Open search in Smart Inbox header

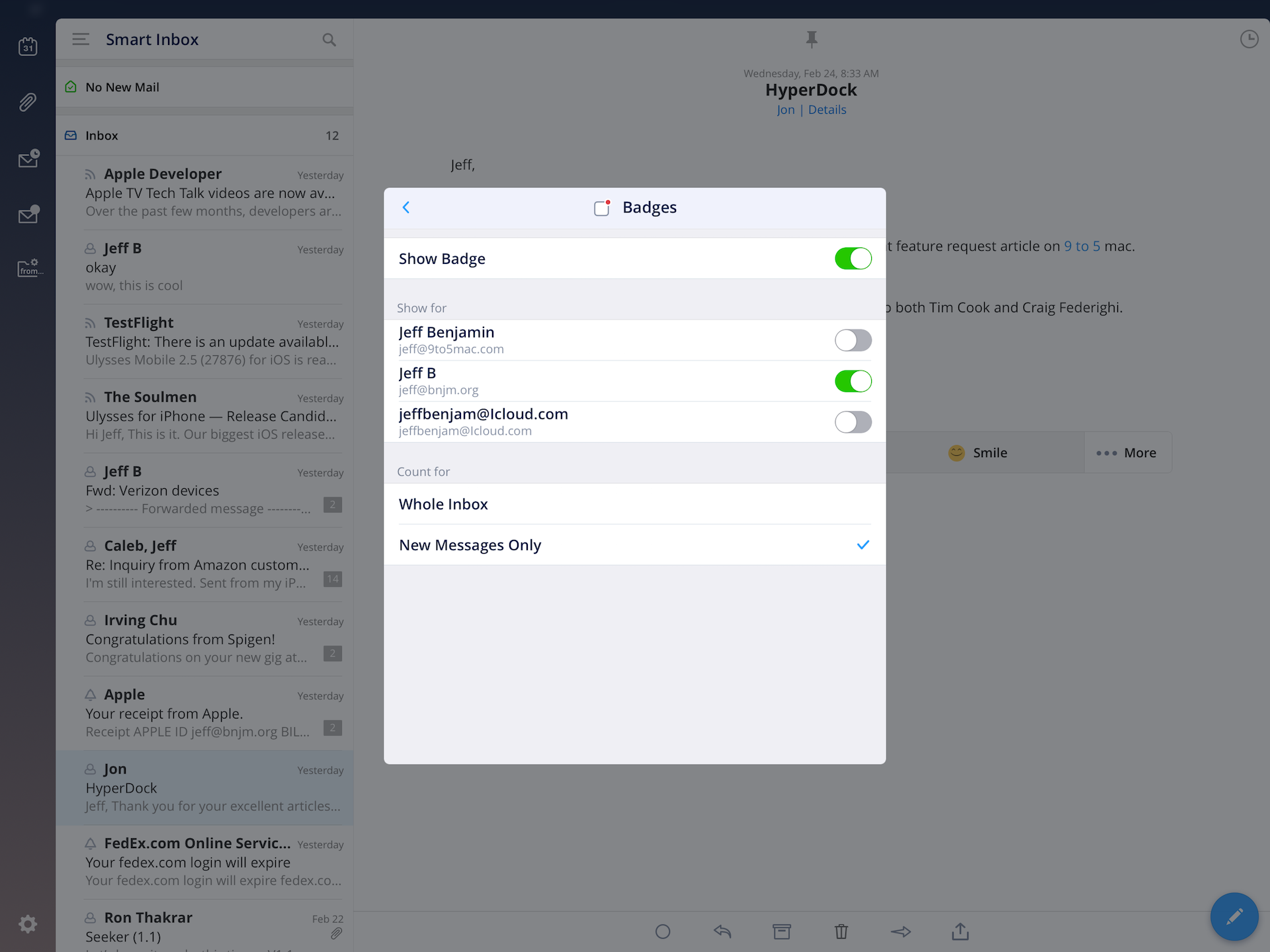coord(329,40)
